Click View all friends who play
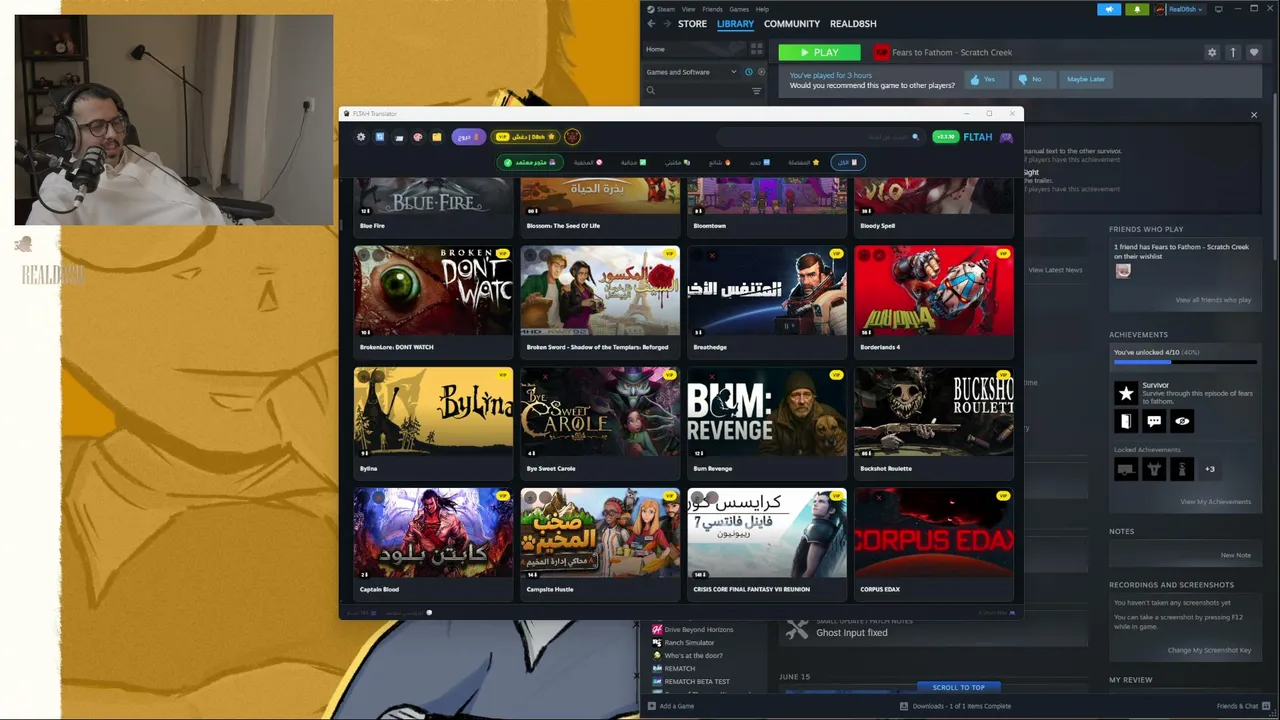Image resolution: width=1280 pixels, height=720 pixels. tap(1213, 300)
